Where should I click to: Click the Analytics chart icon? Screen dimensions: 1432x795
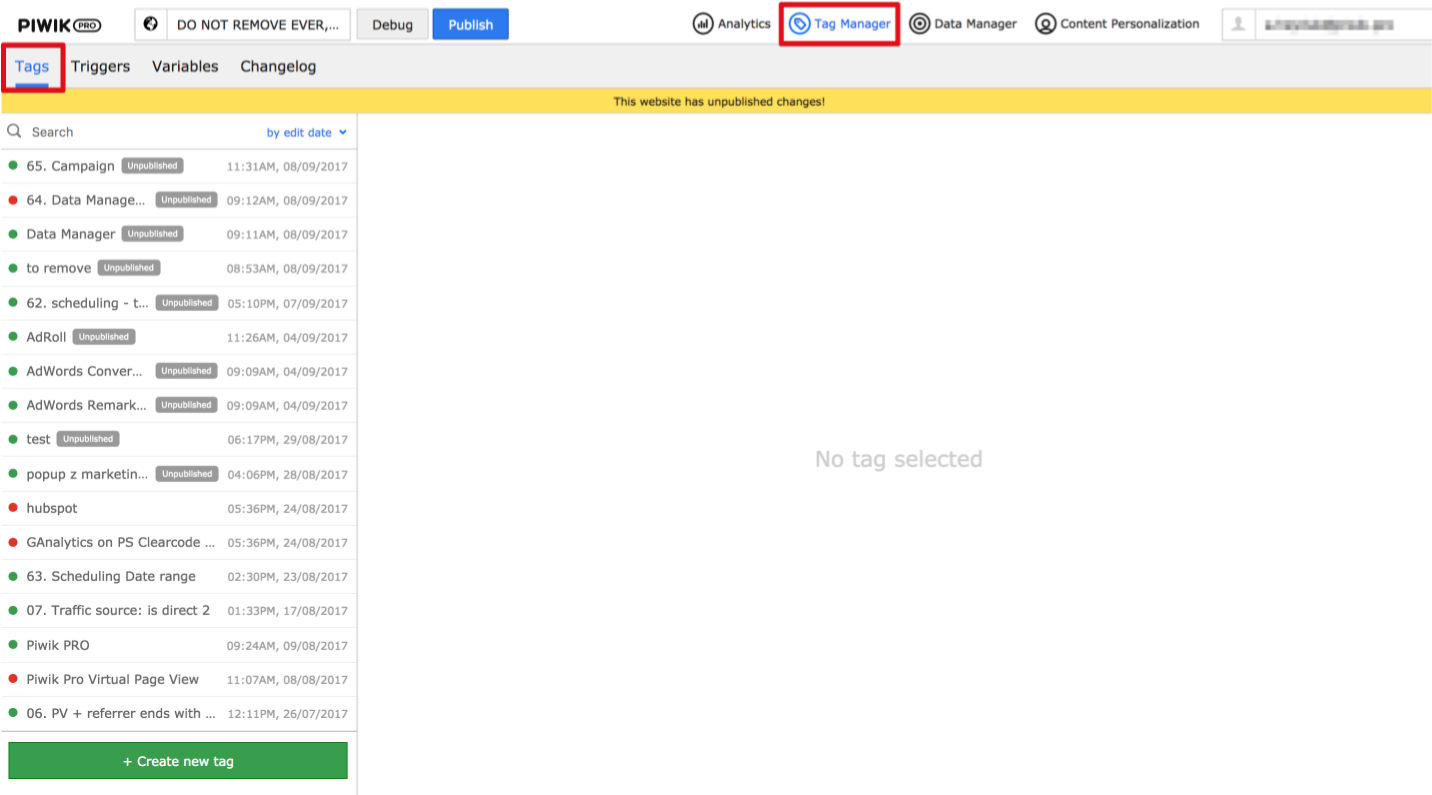[x=703, y=24]
